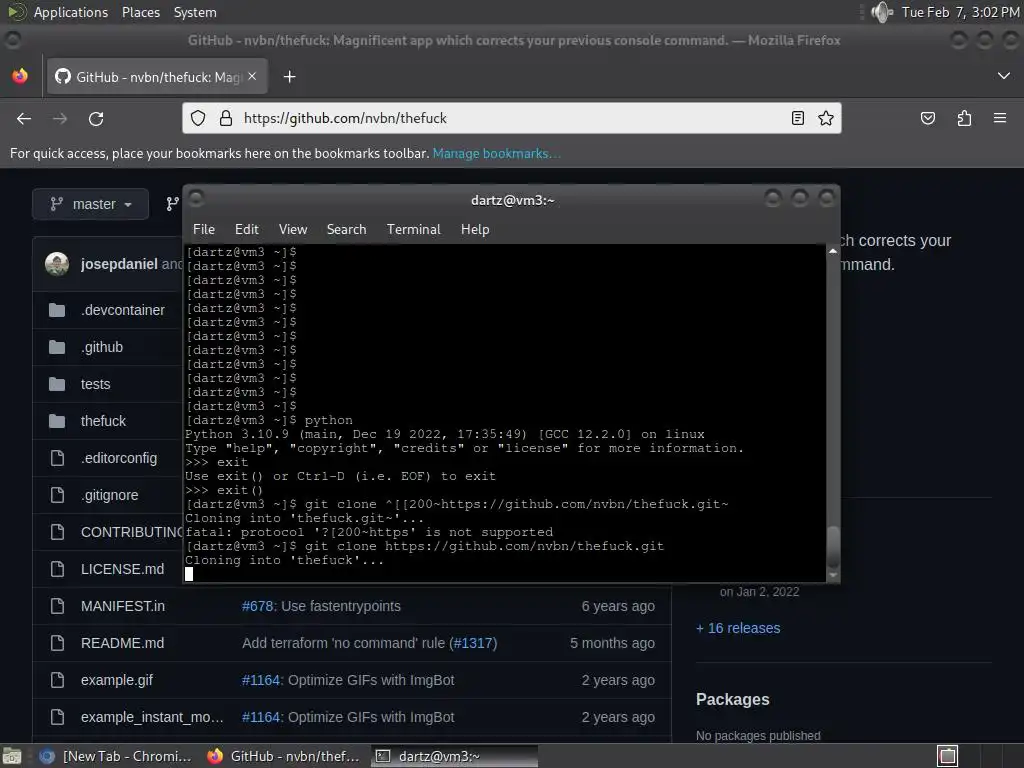Click josepdaniel avatar image
This screenshot has height=768, width=1024.
[x=57, y=264]
